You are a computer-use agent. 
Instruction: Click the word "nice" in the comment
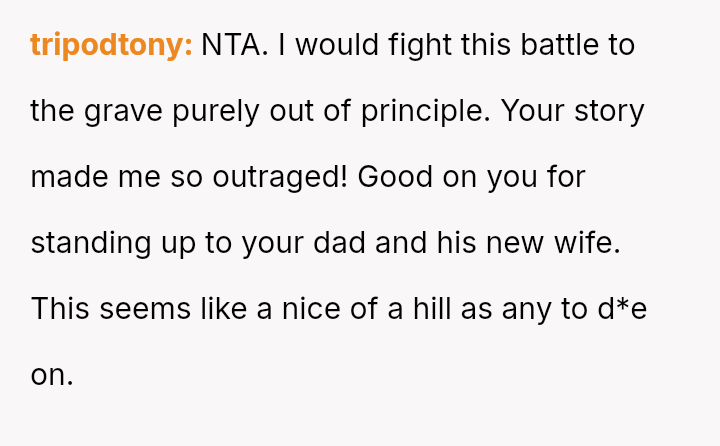[x=308, y=309]
